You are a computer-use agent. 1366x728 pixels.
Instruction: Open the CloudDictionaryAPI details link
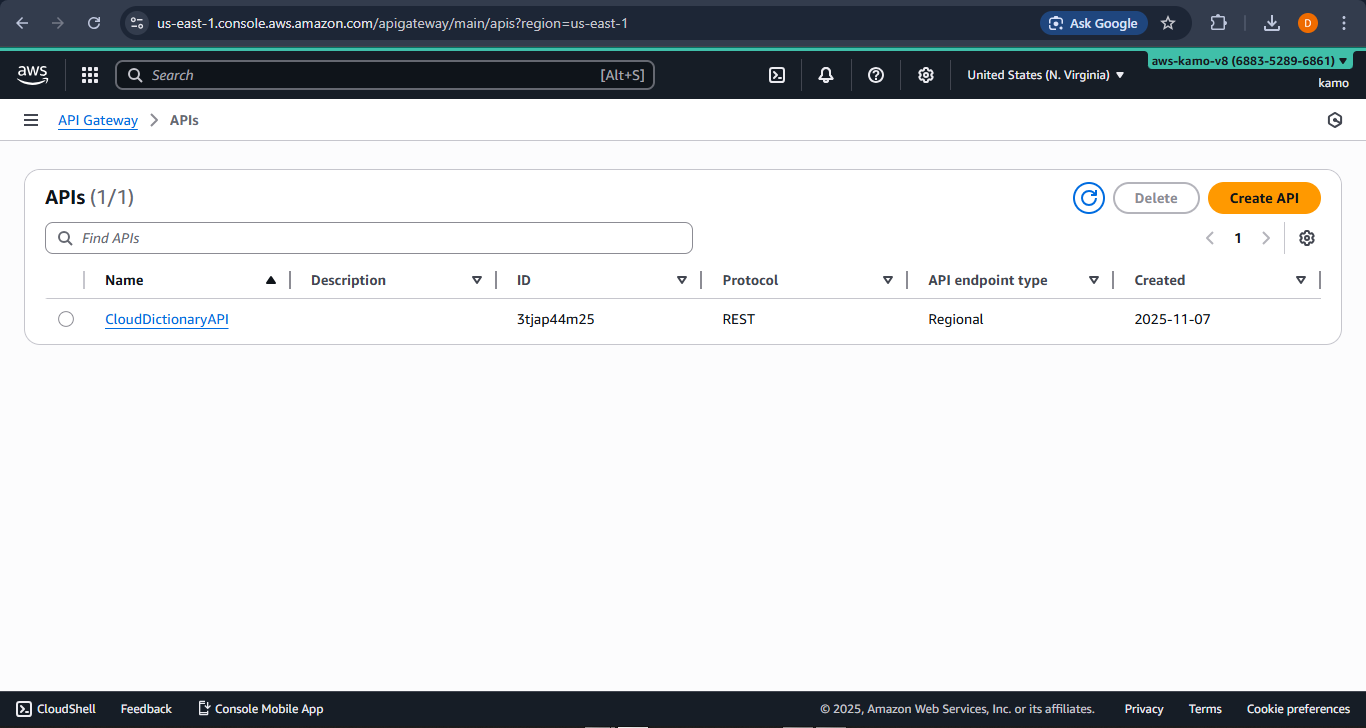pyautogui.click(x=166, y=319)
